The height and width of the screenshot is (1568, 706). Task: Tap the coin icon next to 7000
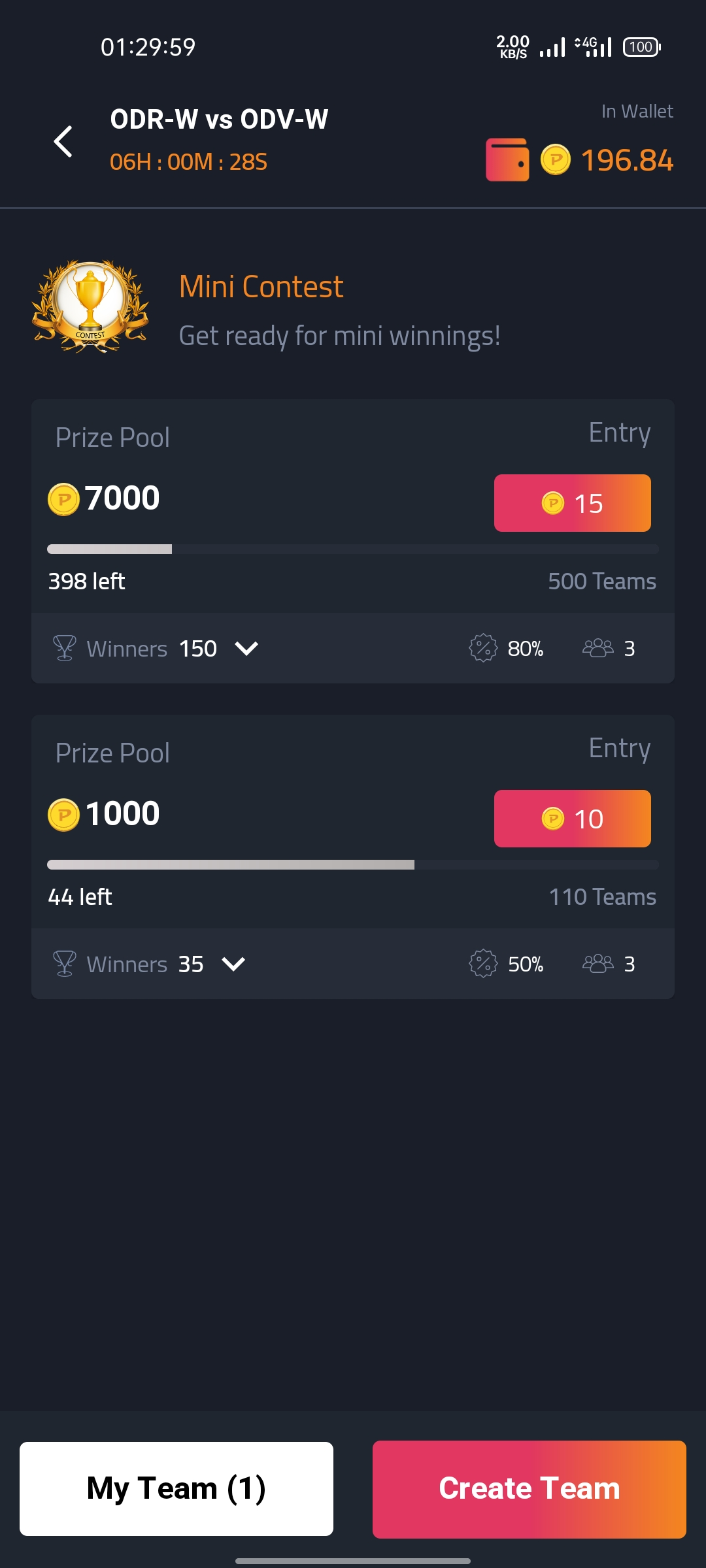(64, 500)
